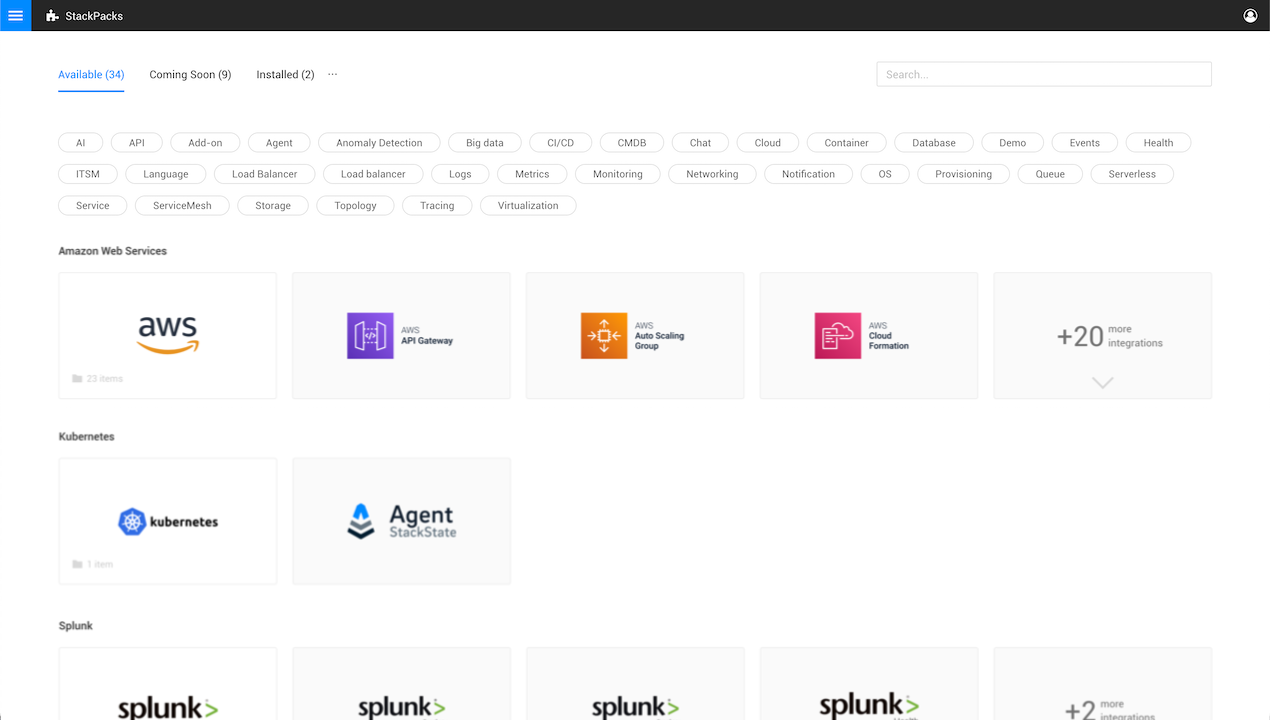Select the Container filter tag
This screenshot has height=720, width=1270.
(847, 143)
